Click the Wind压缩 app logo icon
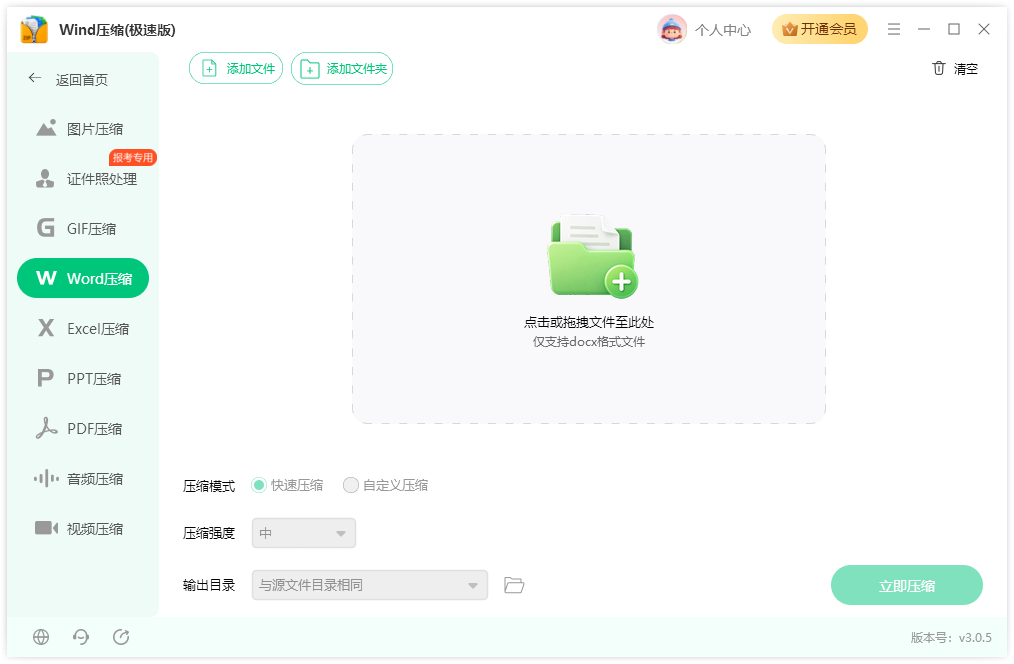The image size is (1014, 664). pos(34,30)
